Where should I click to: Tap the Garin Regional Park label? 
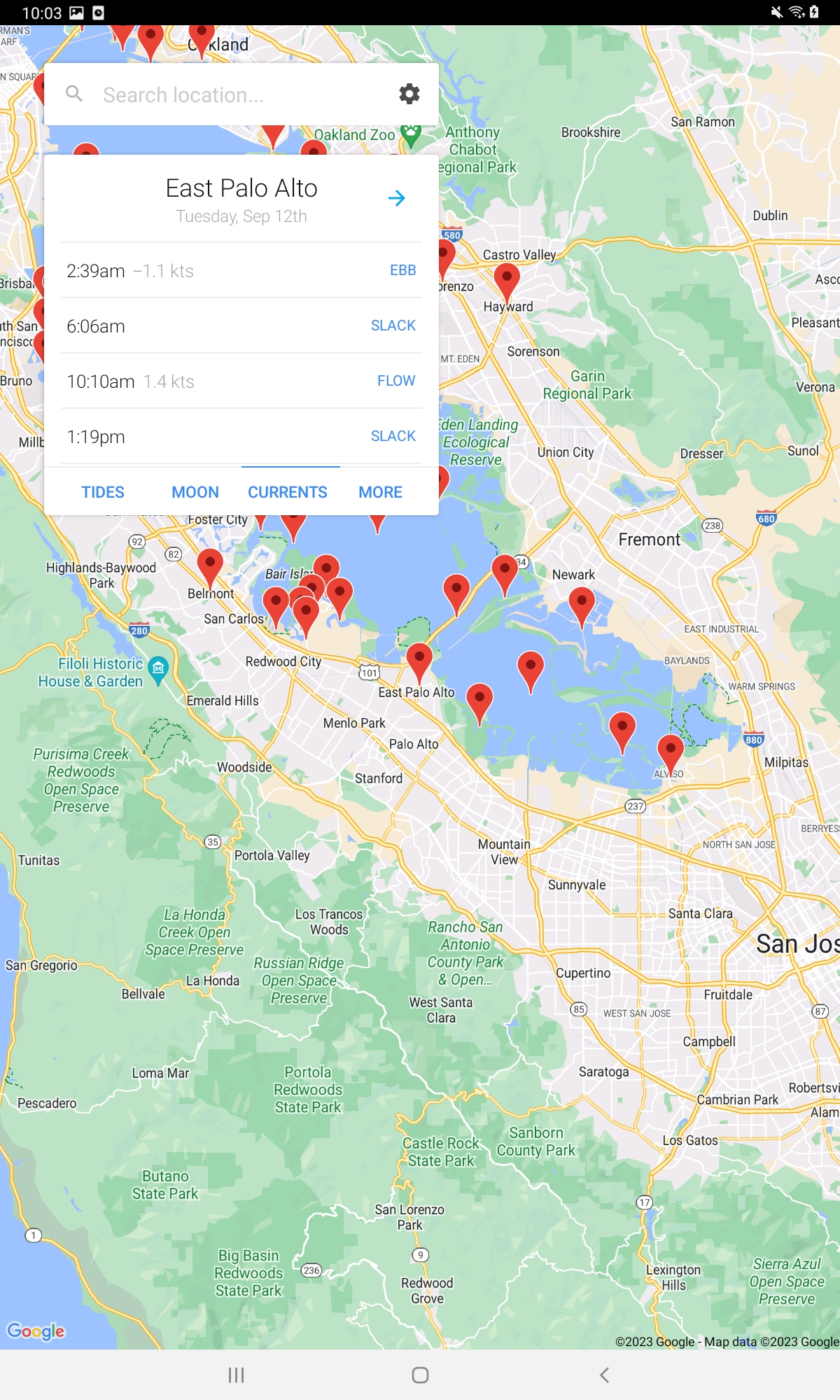587,385
